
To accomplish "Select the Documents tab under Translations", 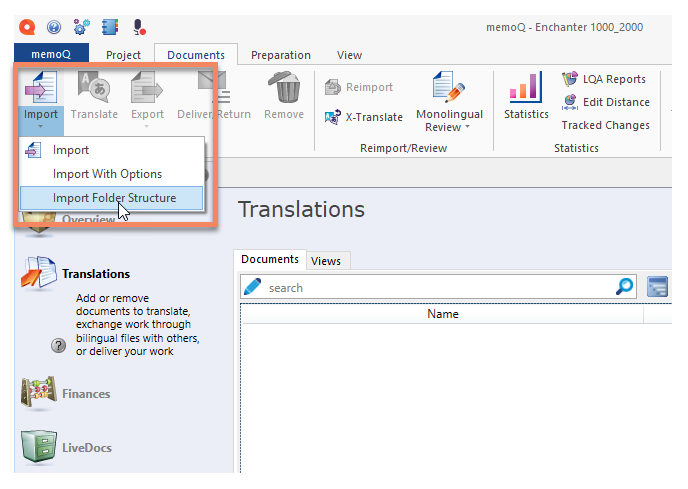I will (x=270, y=259).
